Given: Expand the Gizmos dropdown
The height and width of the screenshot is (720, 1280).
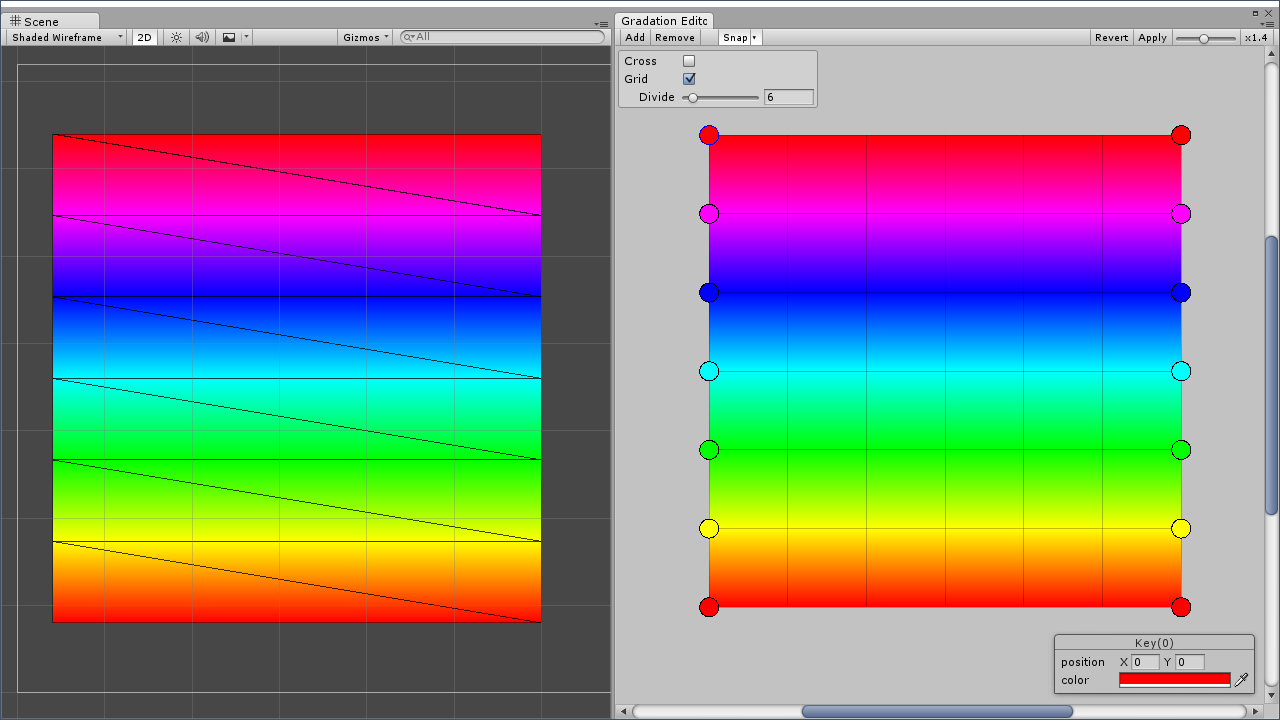Looking at the screenshot, I should (366, 37).
